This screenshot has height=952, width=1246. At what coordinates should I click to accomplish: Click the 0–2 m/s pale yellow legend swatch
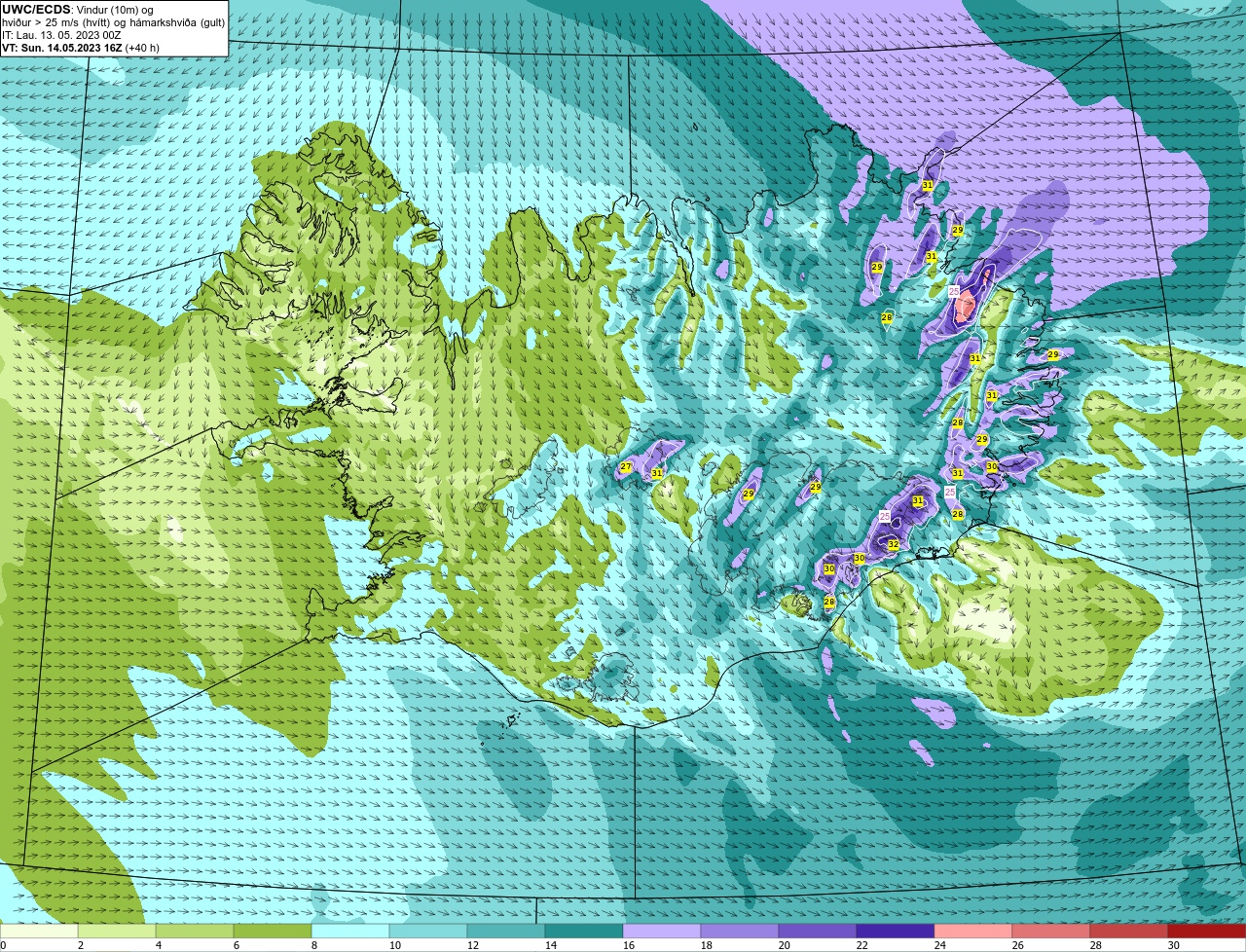point(39,931)
